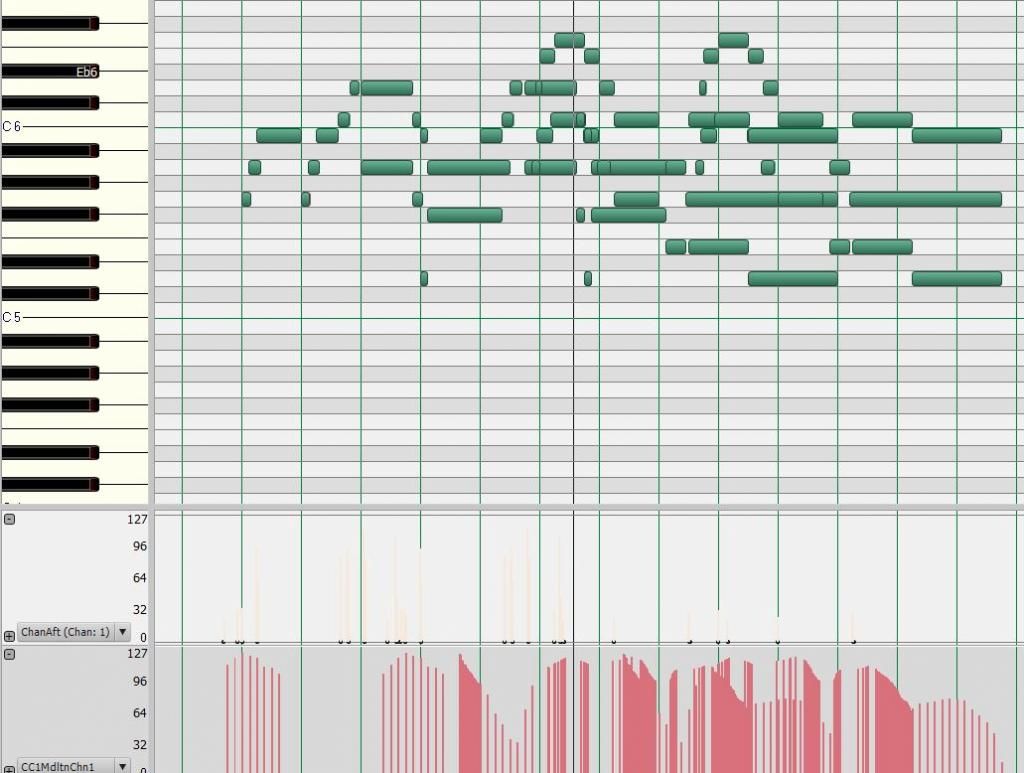Select the leftmost note in the piano roll
Viewport: 1024px width, 773px height.
[246, 199]
